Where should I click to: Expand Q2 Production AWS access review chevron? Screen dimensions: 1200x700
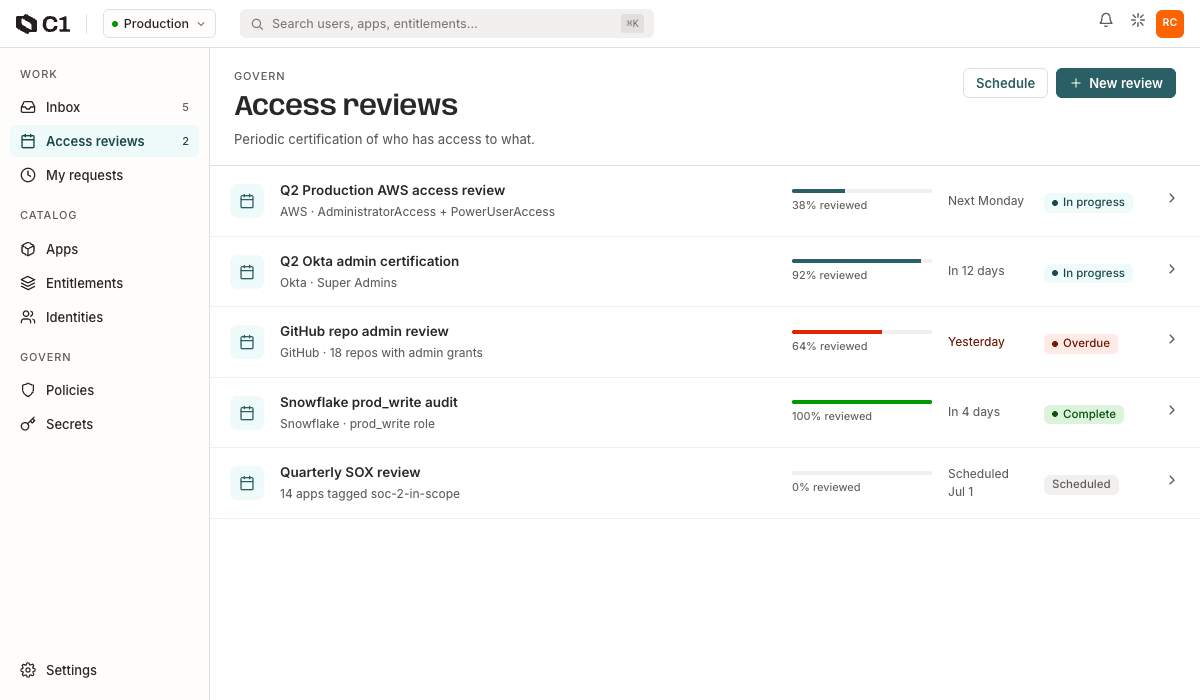coord(1172,198)
